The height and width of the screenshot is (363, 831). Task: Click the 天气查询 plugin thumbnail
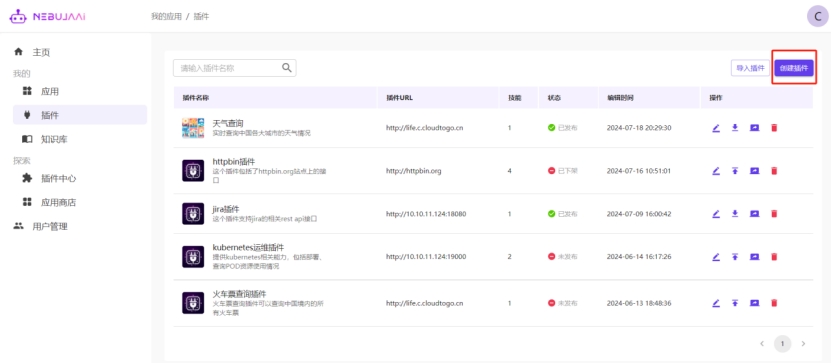(x=193, y=128)
